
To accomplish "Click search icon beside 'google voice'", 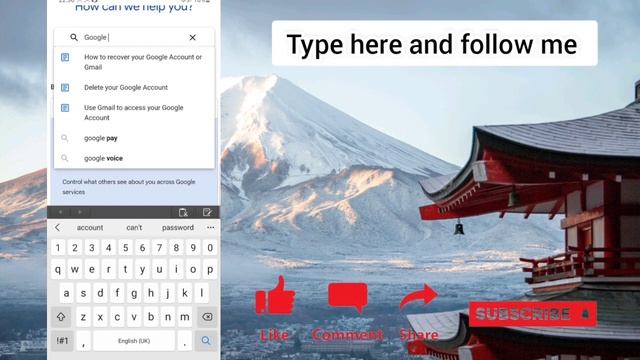I will (64, 158).
